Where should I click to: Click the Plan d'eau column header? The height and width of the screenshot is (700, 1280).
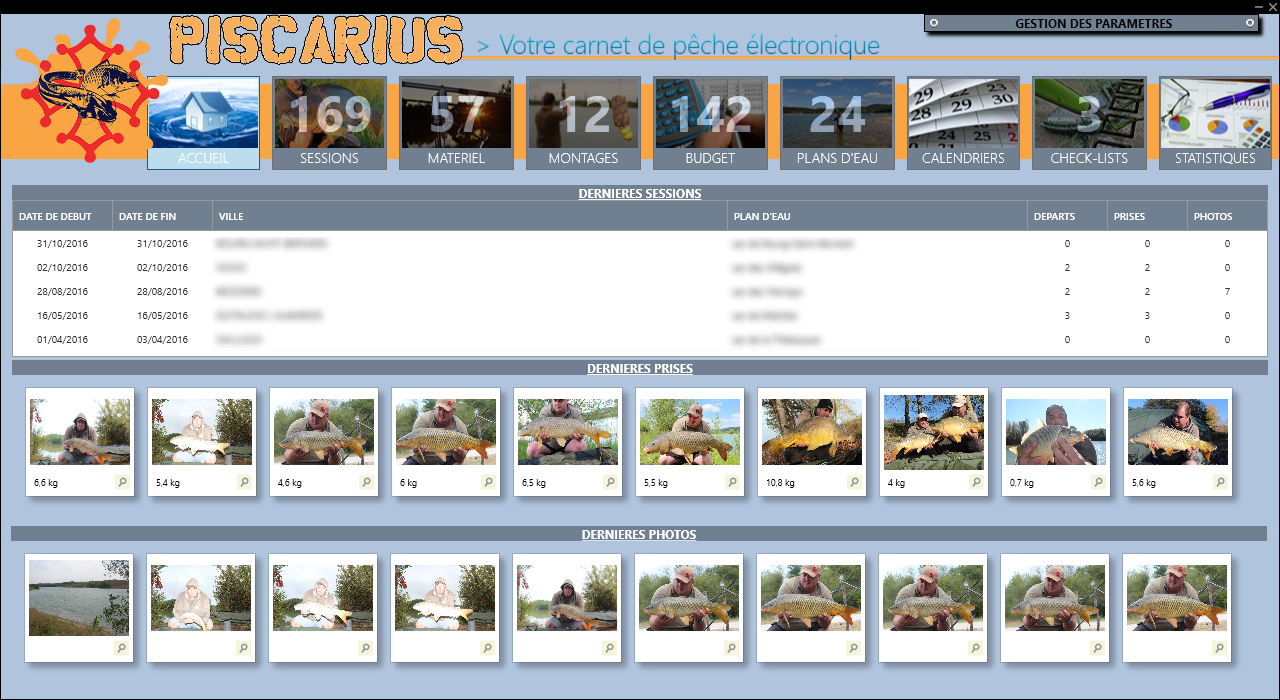coord(876,216)
